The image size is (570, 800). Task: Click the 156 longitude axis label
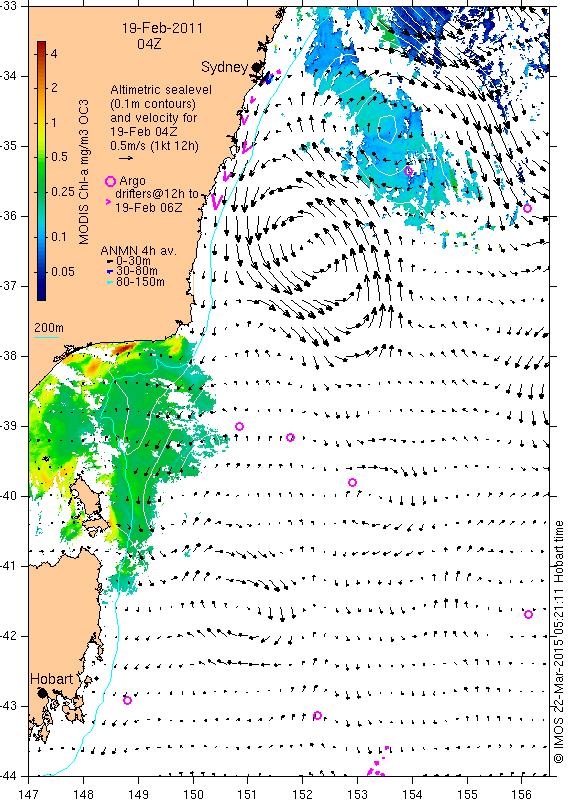tap(522, 794)
